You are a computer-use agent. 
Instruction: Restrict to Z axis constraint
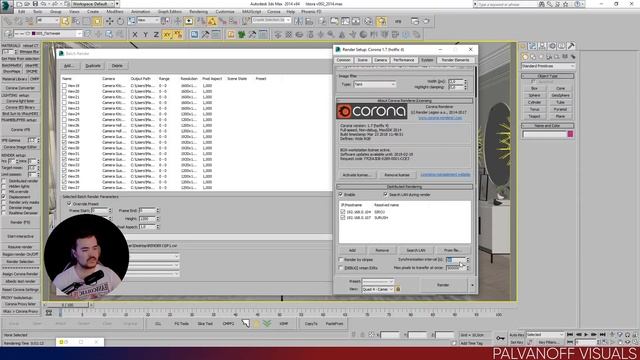(156, 35)
